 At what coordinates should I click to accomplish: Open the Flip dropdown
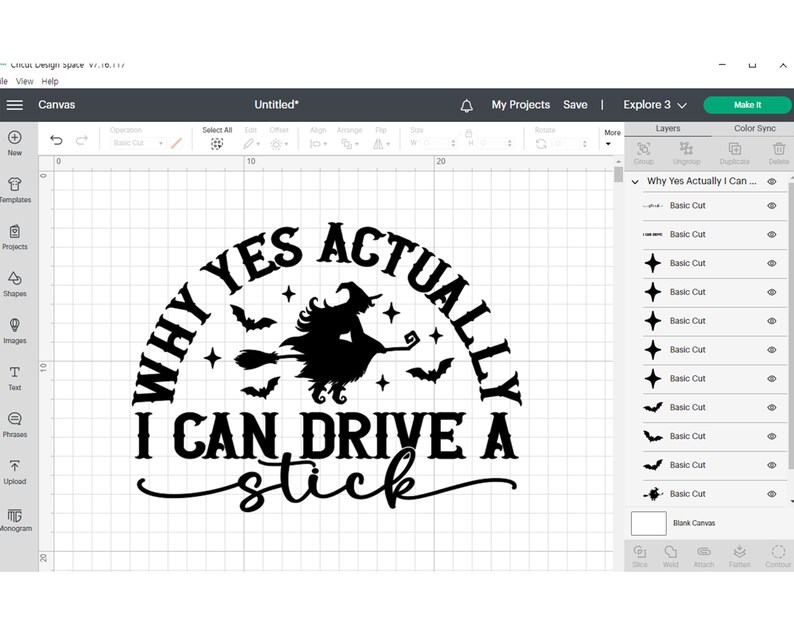(381, 144)
